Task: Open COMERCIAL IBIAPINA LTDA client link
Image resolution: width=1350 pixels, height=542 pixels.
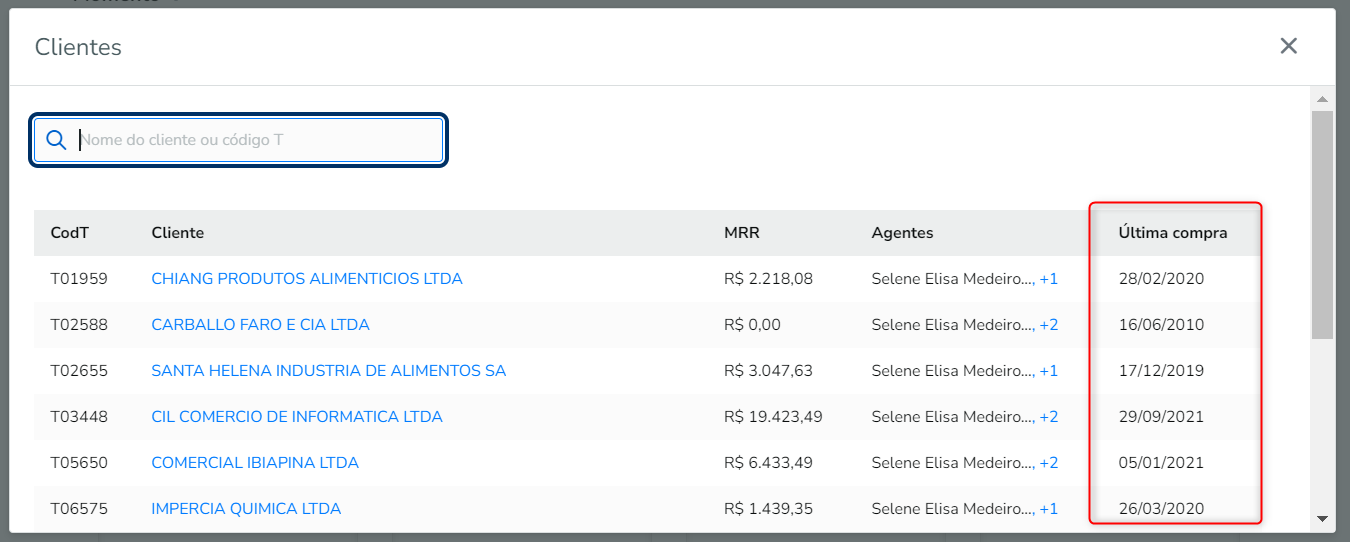Action: (x=255, y=463)
